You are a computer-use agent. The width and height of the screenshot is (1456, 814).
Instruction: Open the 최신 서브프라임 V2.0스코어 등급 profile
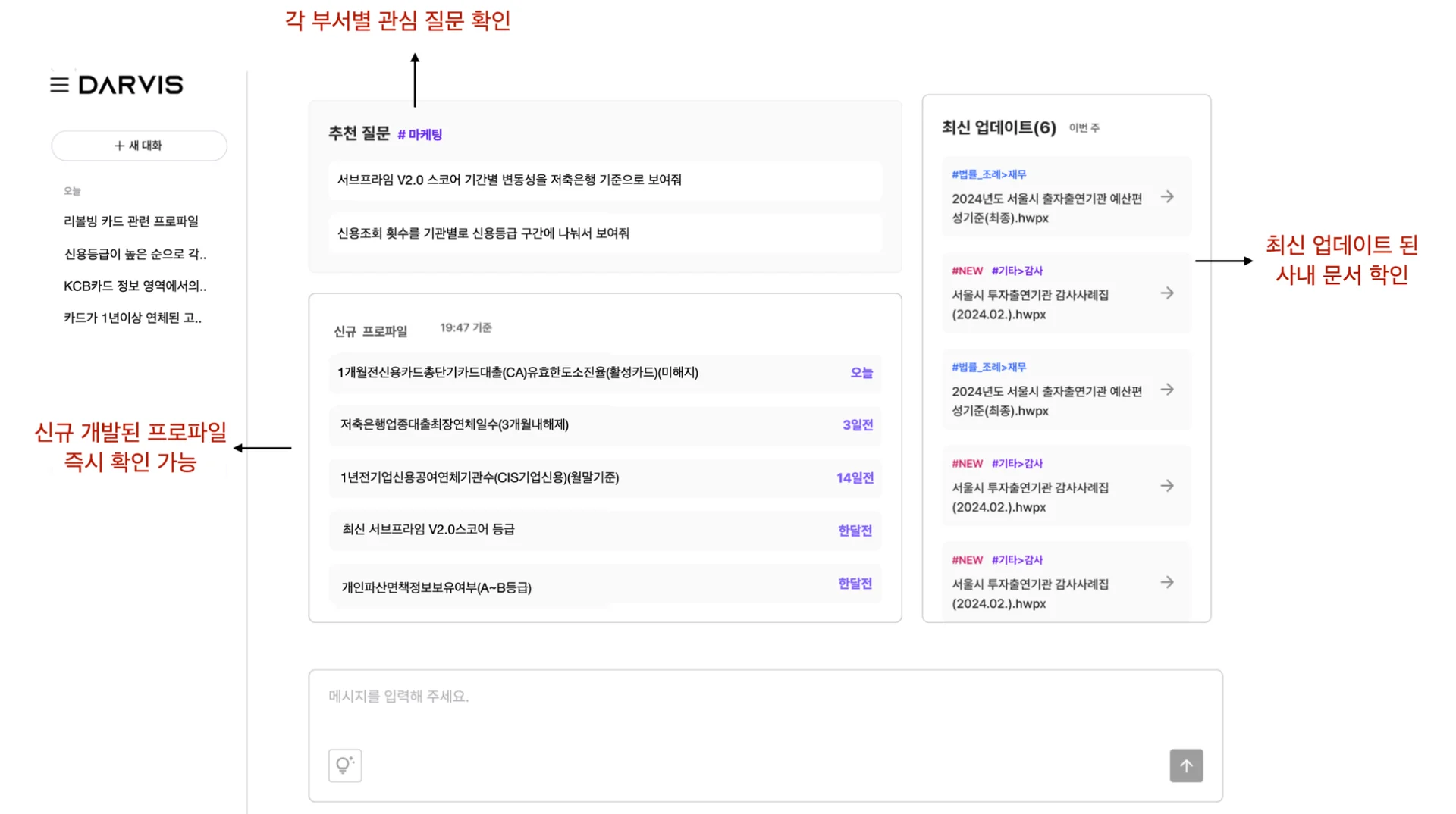pos(604,530)
